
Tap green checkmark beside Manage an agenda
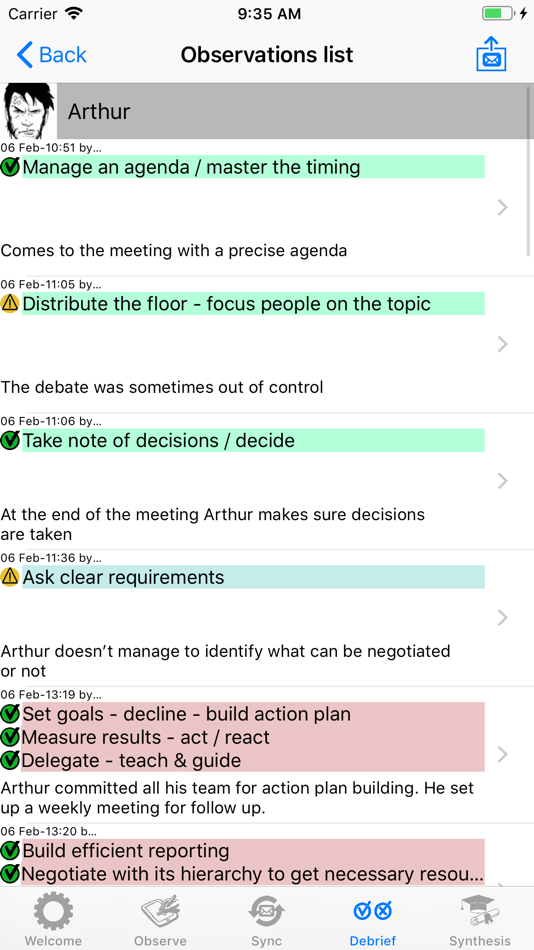[10, 167]
